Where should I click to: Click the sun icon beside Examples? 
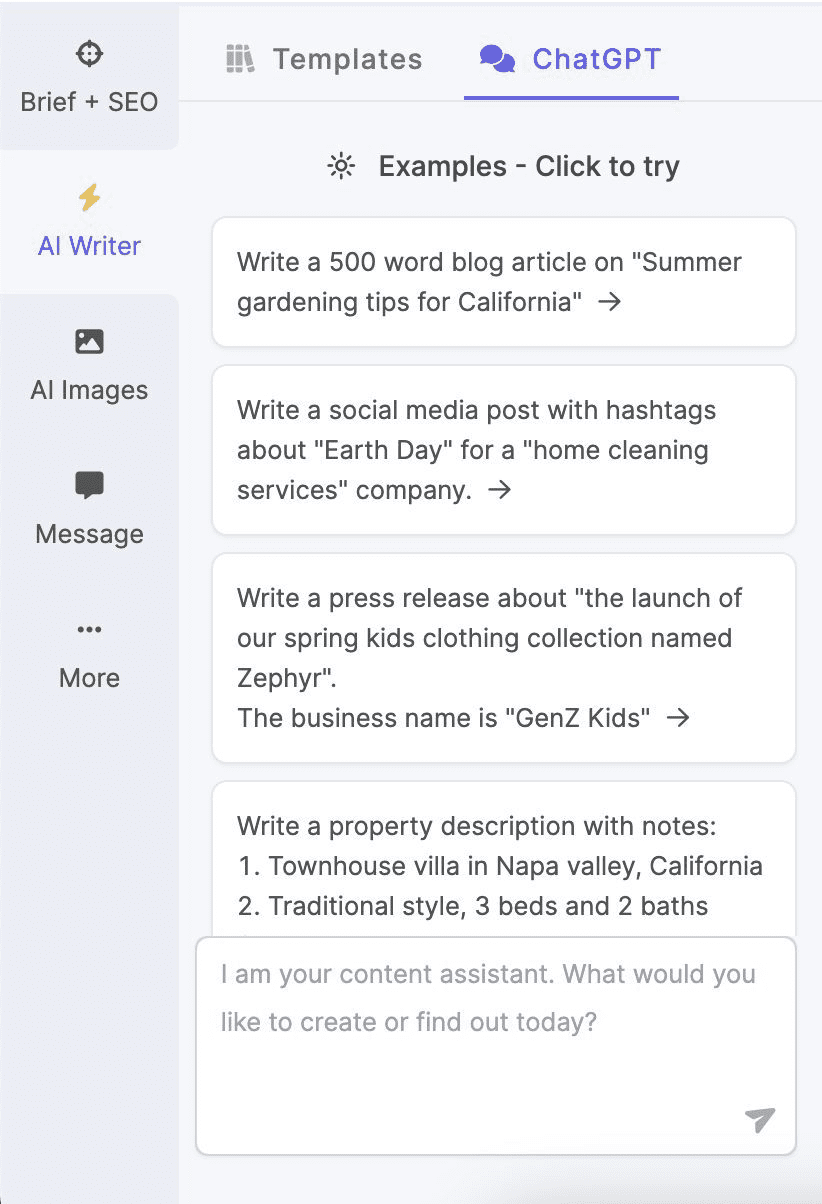[x=341, y=166]
